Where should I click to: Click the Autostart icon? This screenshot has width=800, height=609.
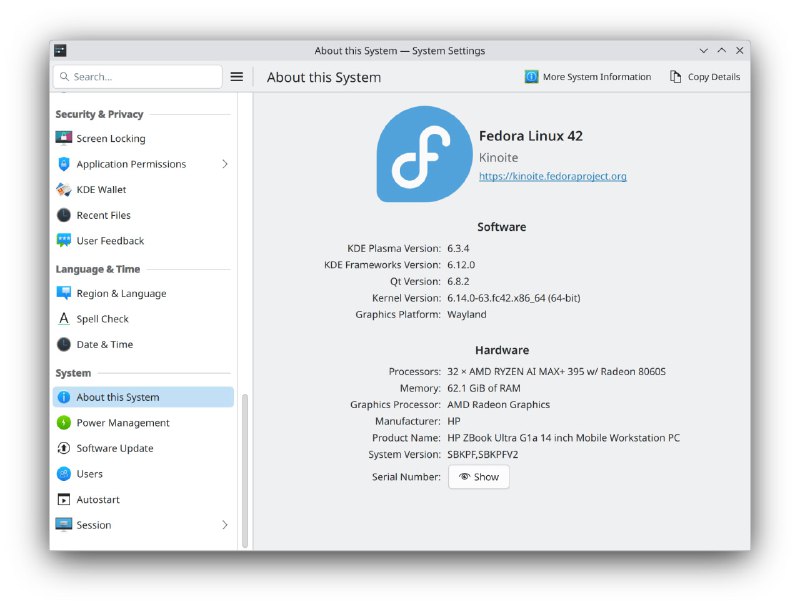coord(64,499)
